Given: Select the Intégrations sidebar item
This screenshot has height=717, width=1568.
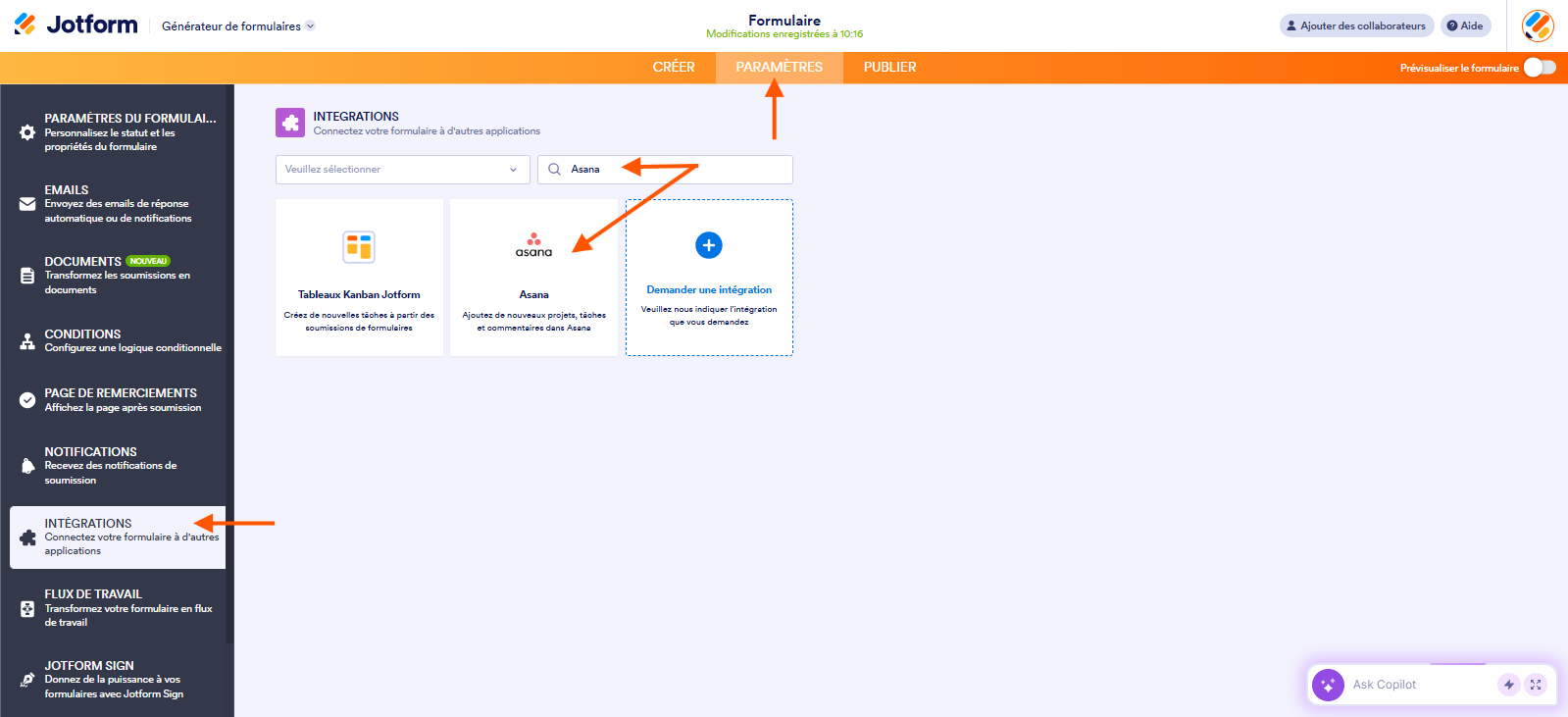Looking at the screenshot, I should (x=118, y=538).
